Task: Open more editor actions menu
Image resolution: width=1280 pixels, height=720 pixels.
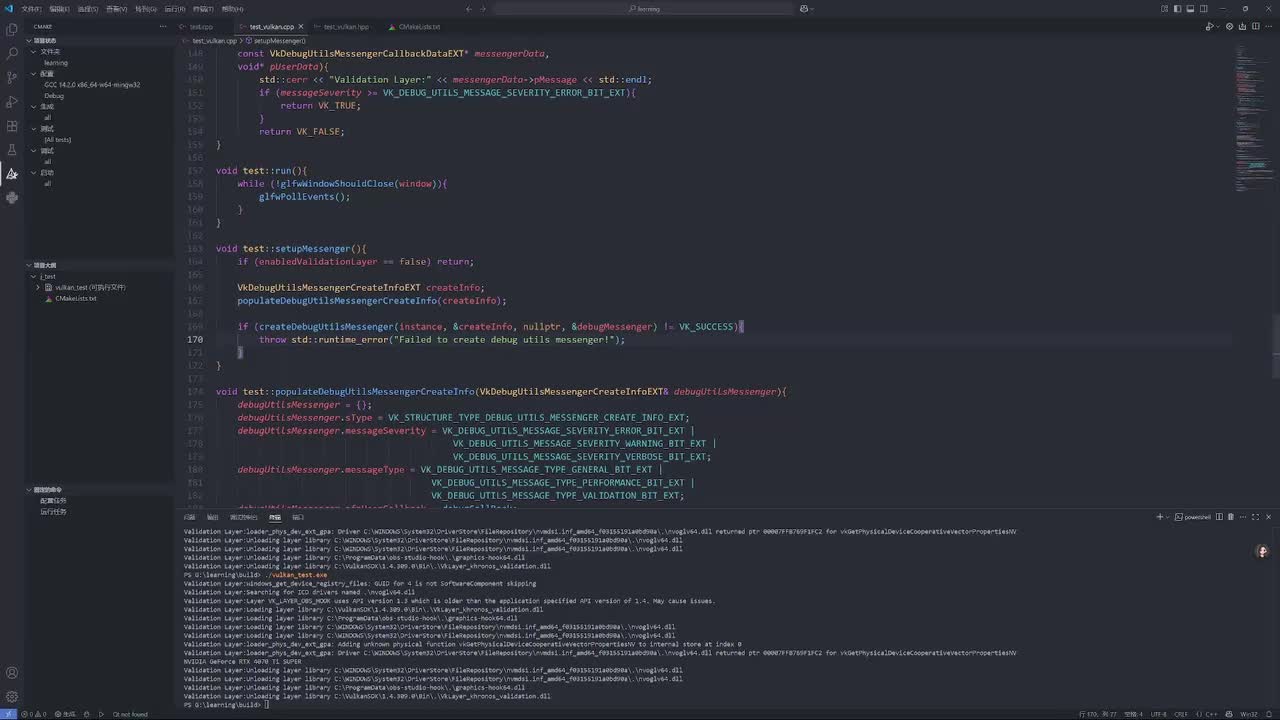Action: [1268, 27]
